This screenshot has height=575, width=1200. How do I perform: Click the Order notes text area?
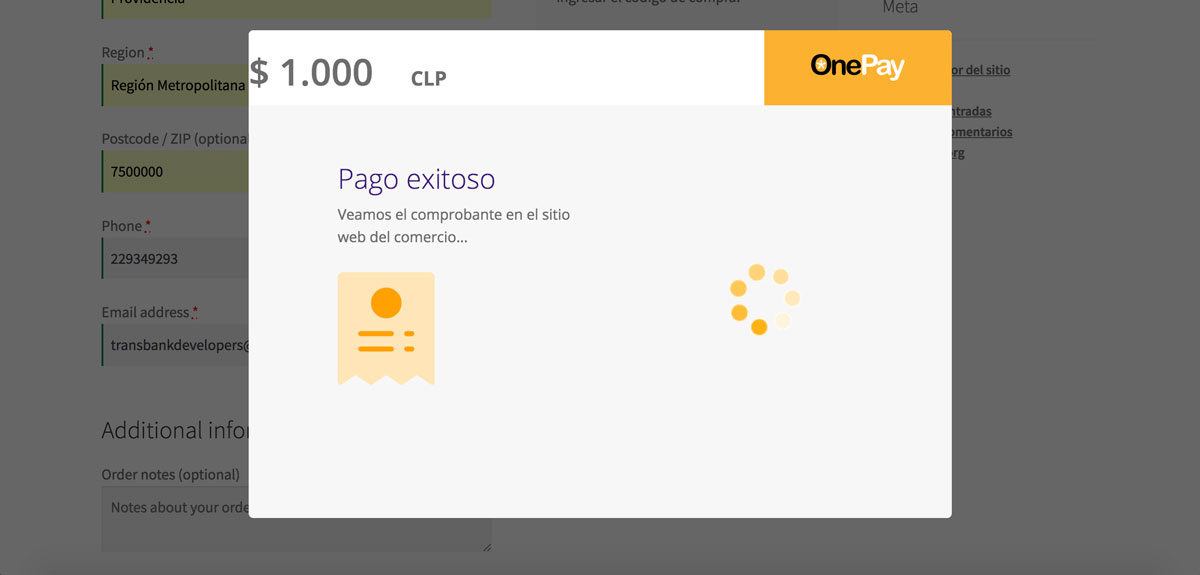[x=175, y=518]
